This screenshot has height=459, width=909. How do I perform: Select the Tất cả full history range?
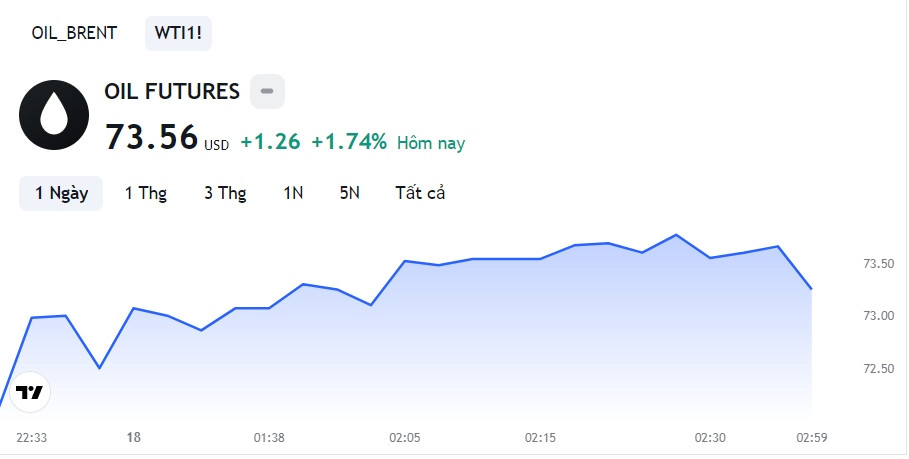pos(420,193)
